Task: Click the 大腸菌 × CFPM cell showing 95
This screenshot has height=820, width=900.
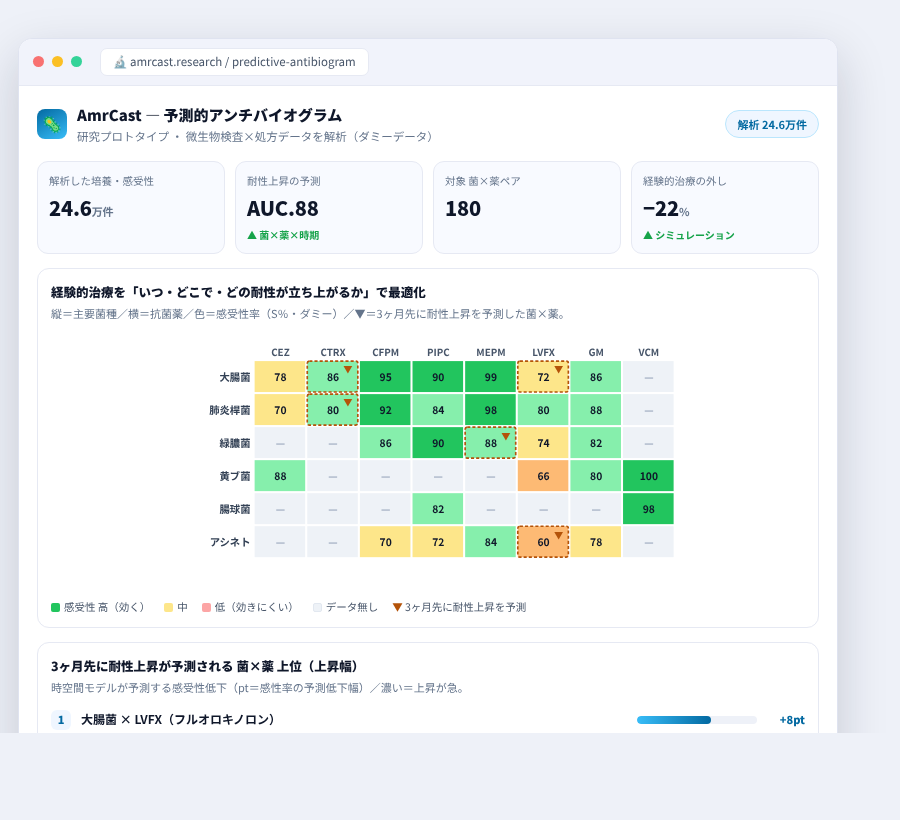Action: 385,377
